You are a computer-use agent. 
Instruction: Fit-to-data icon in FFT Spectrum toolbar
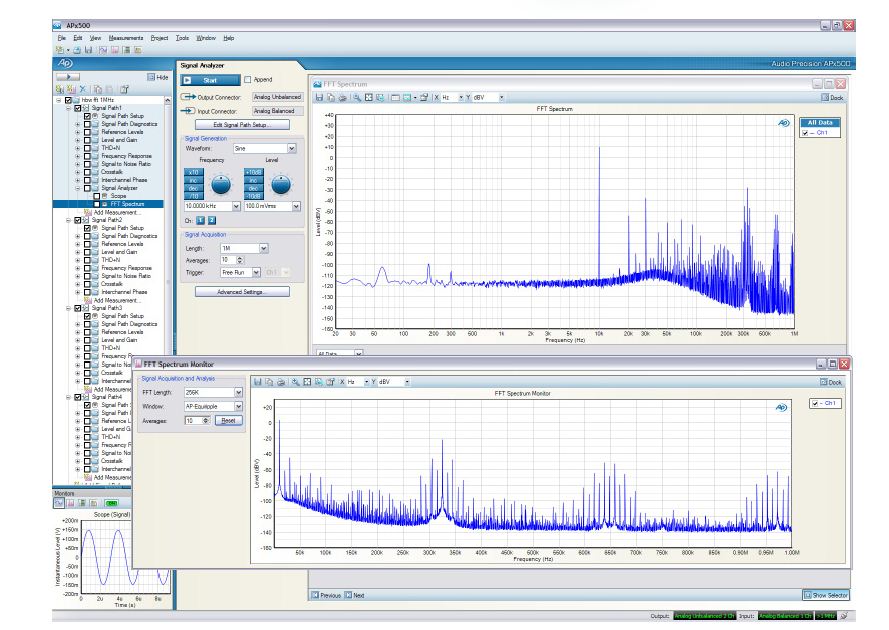(369, 98)
